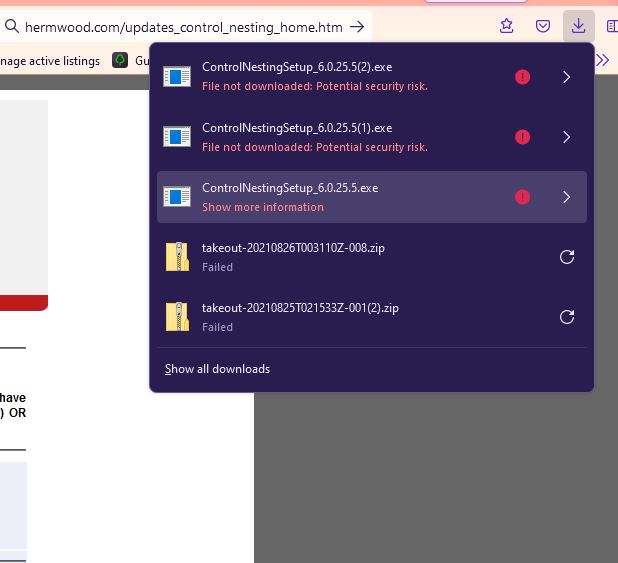The height and width of the screenshot is (563, 618).
Task: Click 'File not downloaded' message under ControlNestingSetup_6.0.25.5(2).exe
Action: coord(315,86)
